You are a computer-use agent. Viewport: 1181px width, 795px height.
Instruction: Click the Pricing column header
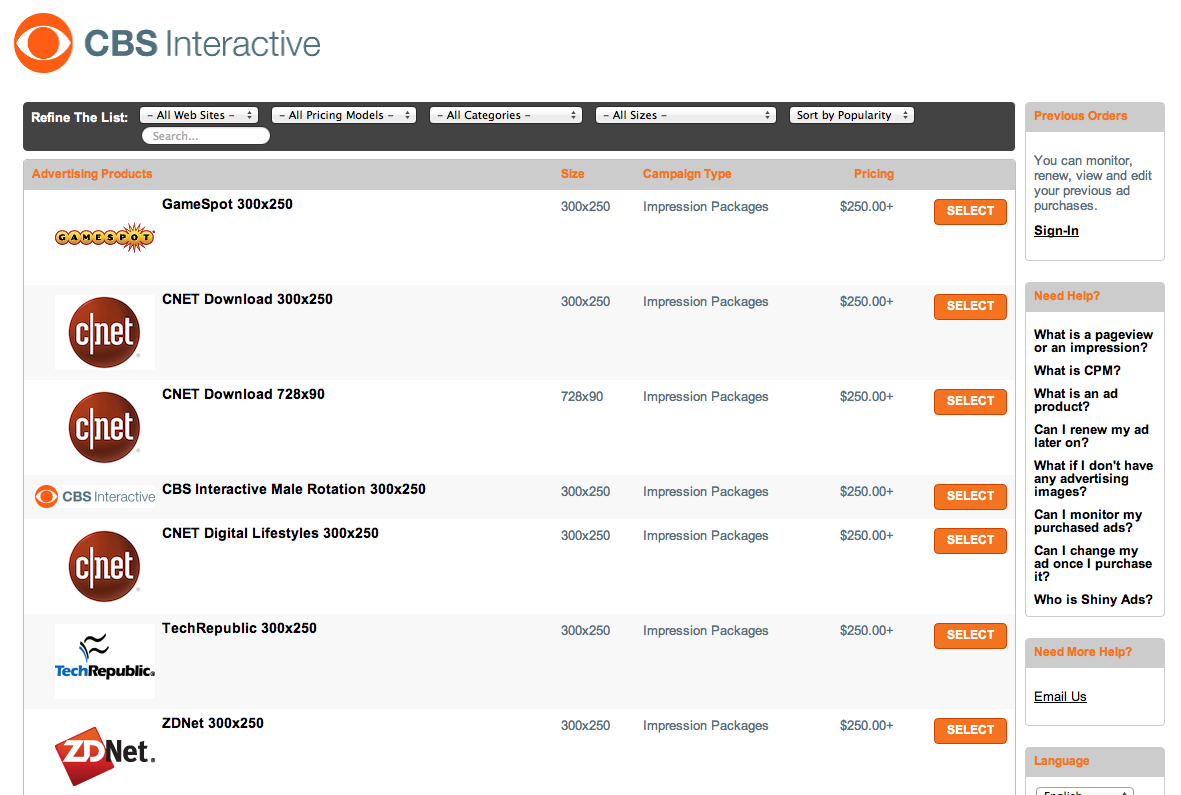point(874,174)
